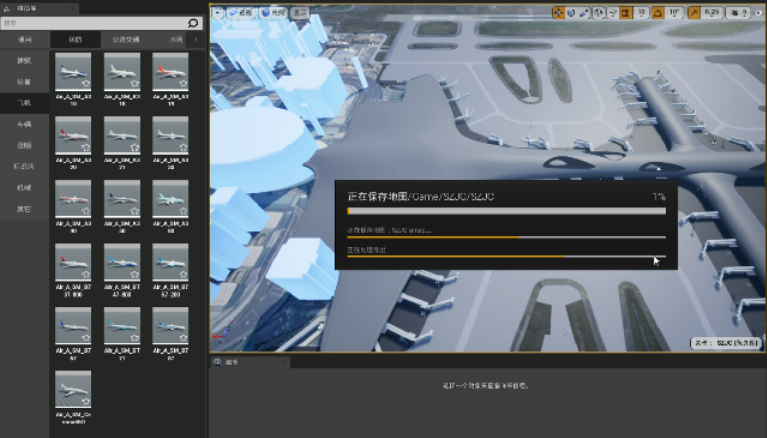Viewport: 767px width, 438px height.
Task: Click the search magnifier icon
Action: pos(193,22)
